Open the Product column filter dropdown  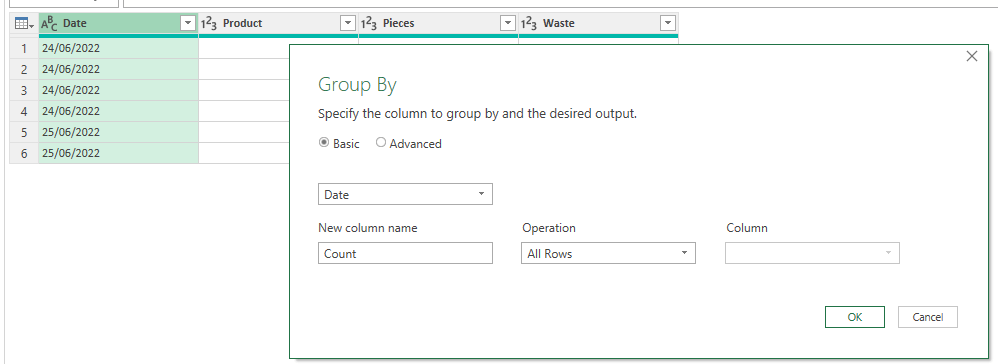(x=348, y=24)
